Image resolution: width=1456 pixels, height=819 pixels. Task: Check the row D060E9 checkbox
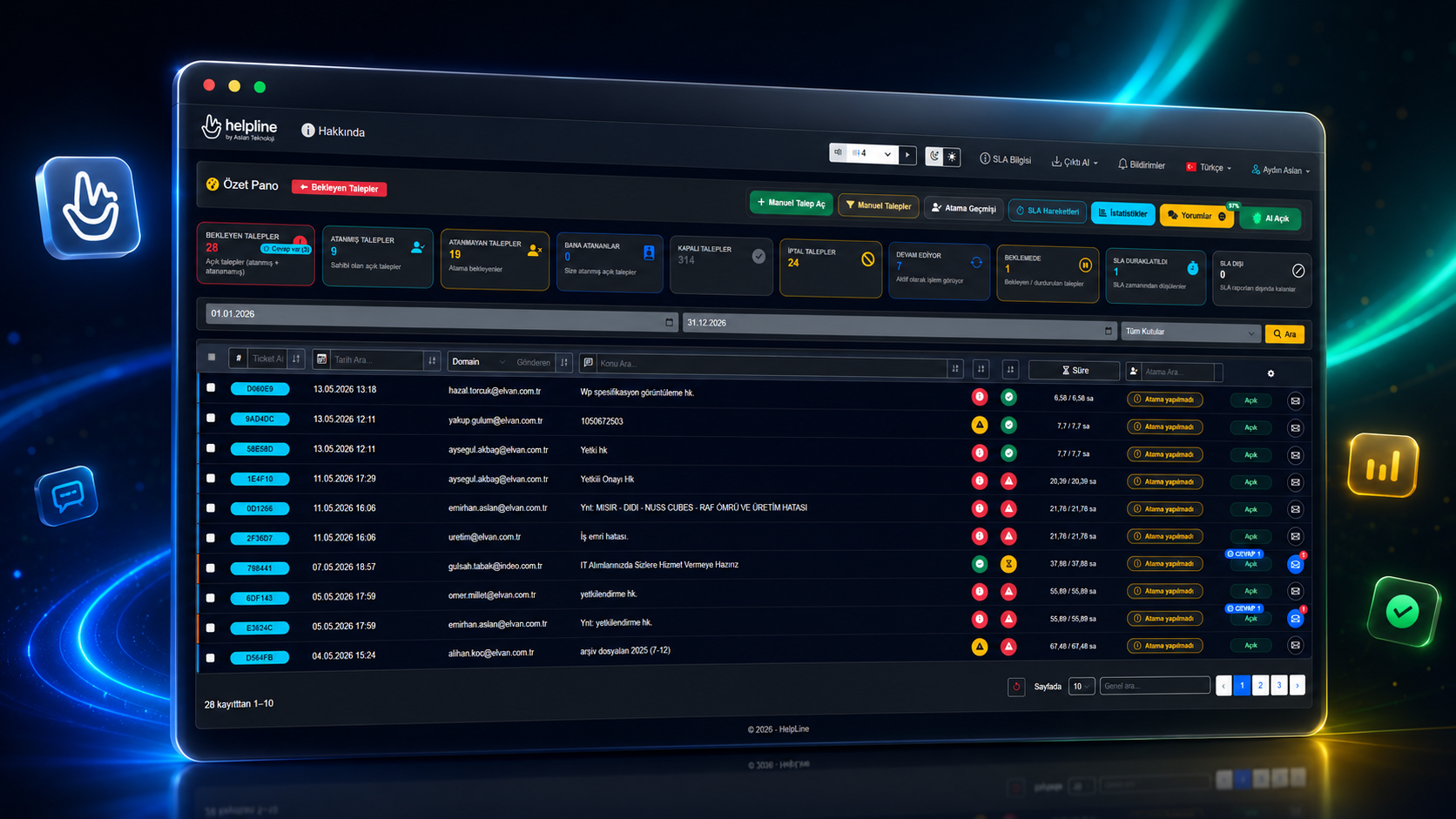coord(211,387)
